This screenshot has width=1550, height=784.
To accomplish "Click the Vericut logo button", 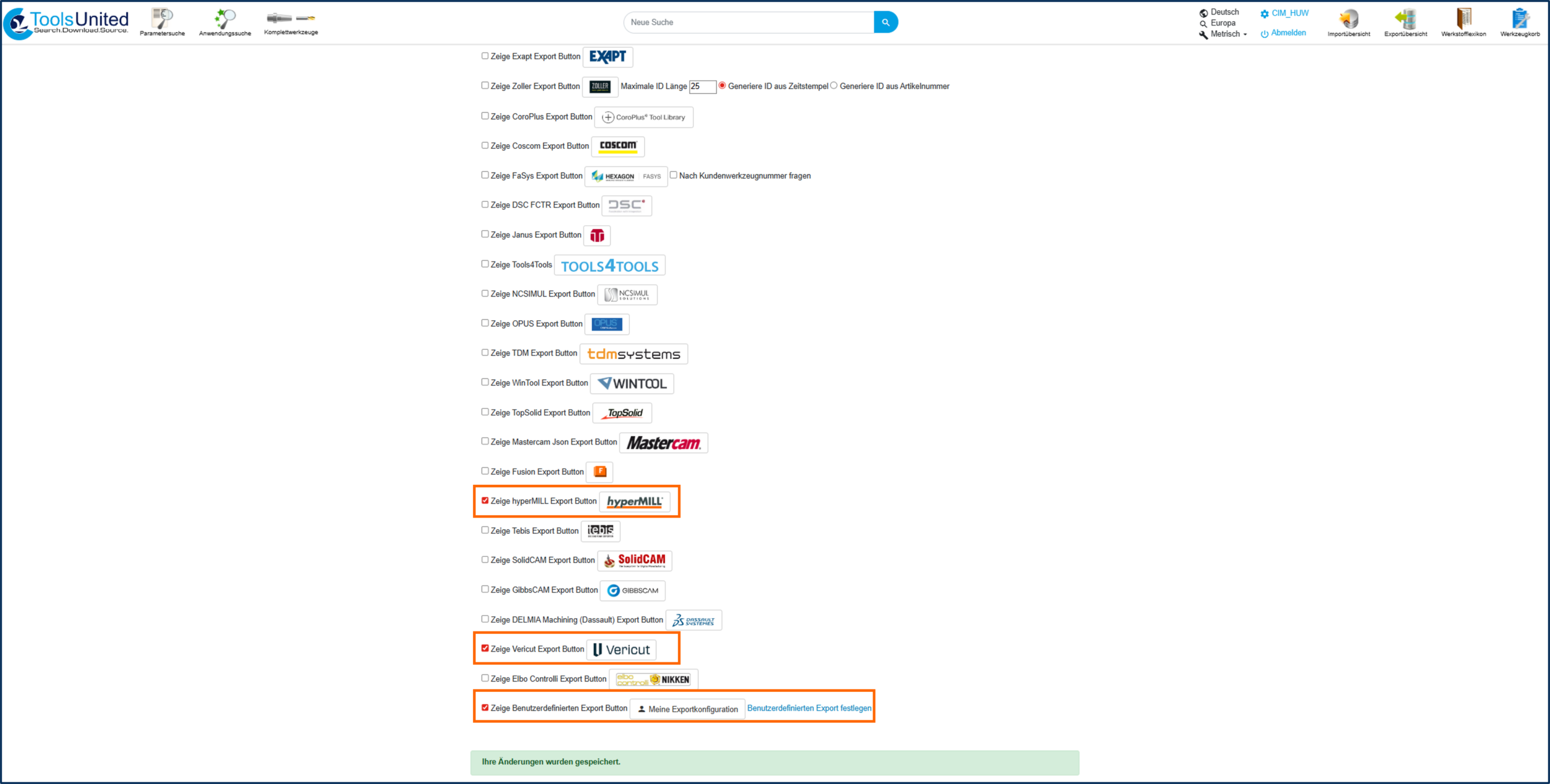I will [x=621, y=650].
